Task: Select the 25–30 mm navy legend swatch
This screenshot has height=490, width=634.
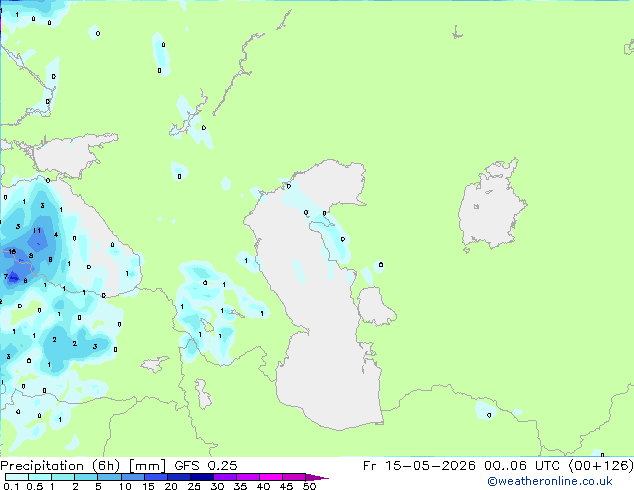Action: (202, 477)
